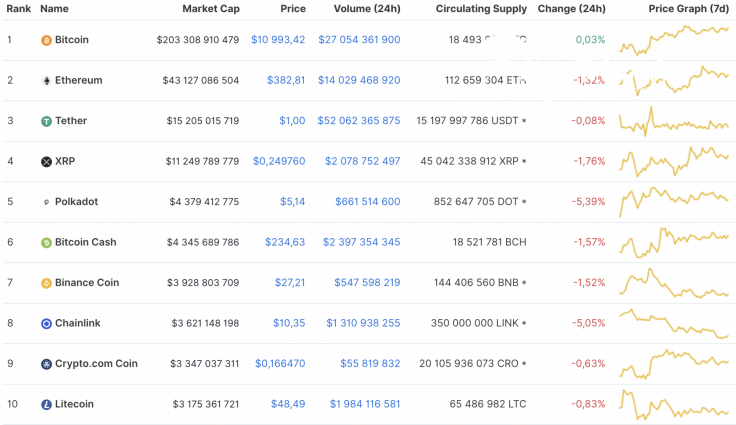The width and height of the screenshot is (736, 425).
Task: Click the Bitcoin coin icon
Action: click(46, 40)
